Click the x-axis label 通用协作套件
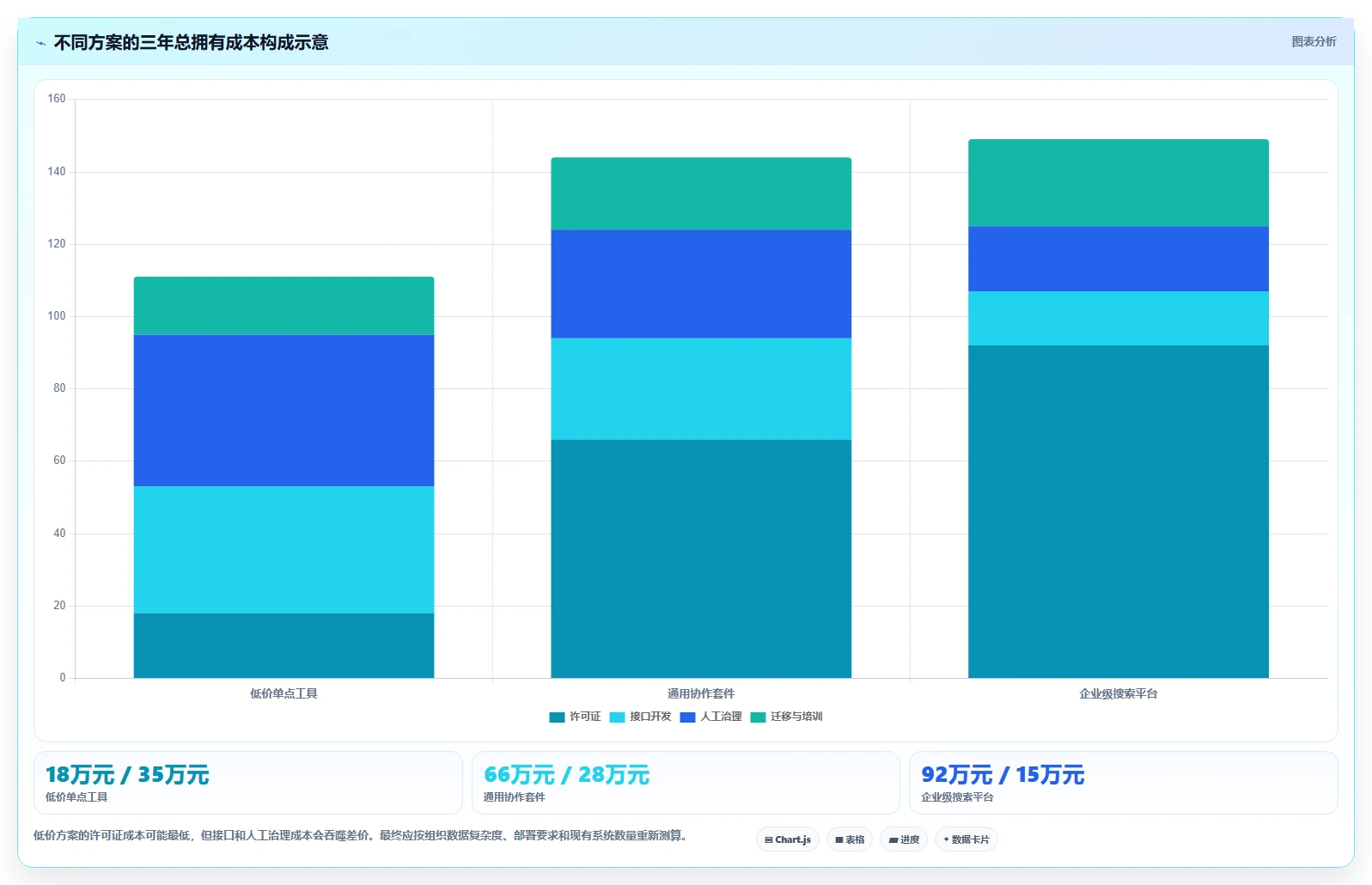This screenshot has height=885, width=1372. (701, 693)
